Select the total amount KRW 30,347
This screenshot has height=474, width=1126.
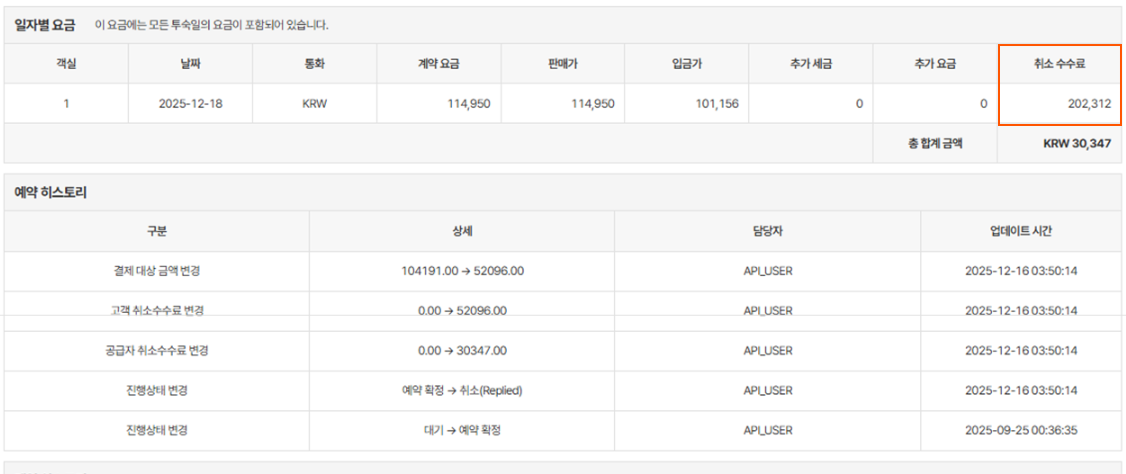[x=1076, y=143]
